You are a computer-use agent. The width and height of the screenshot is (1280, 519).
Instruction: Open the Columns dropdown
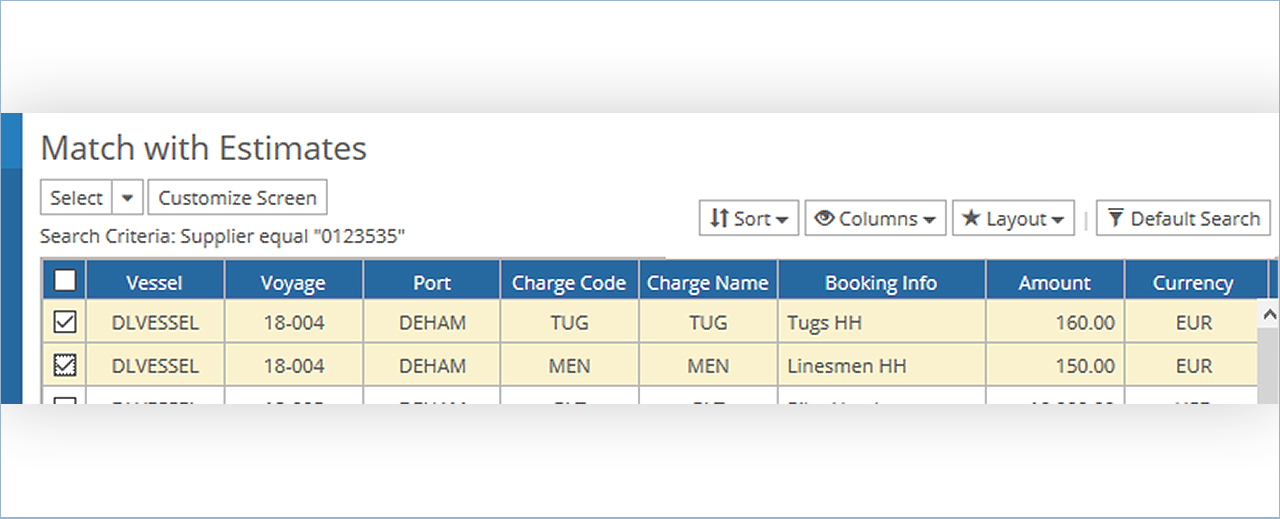pos(875,218)
